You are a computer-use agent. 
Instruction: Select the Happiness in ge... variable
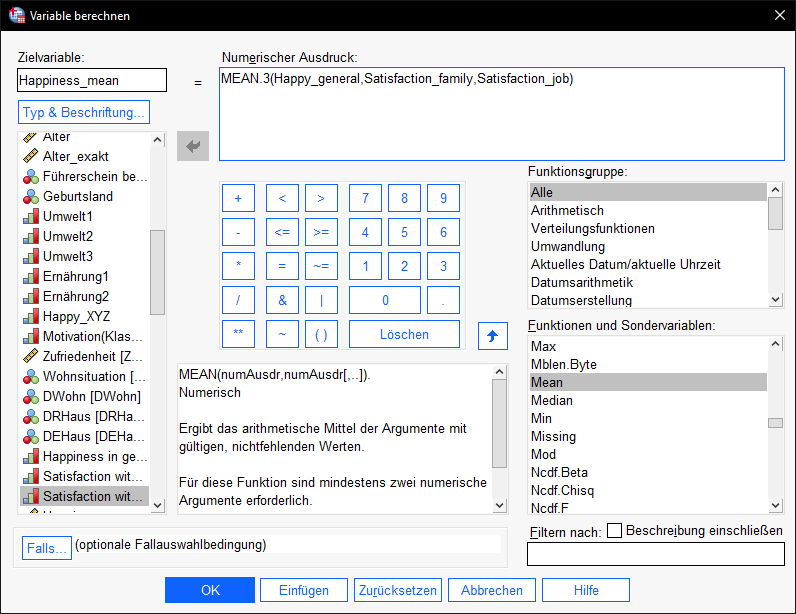pyautogui.click(x=84, y=457)
